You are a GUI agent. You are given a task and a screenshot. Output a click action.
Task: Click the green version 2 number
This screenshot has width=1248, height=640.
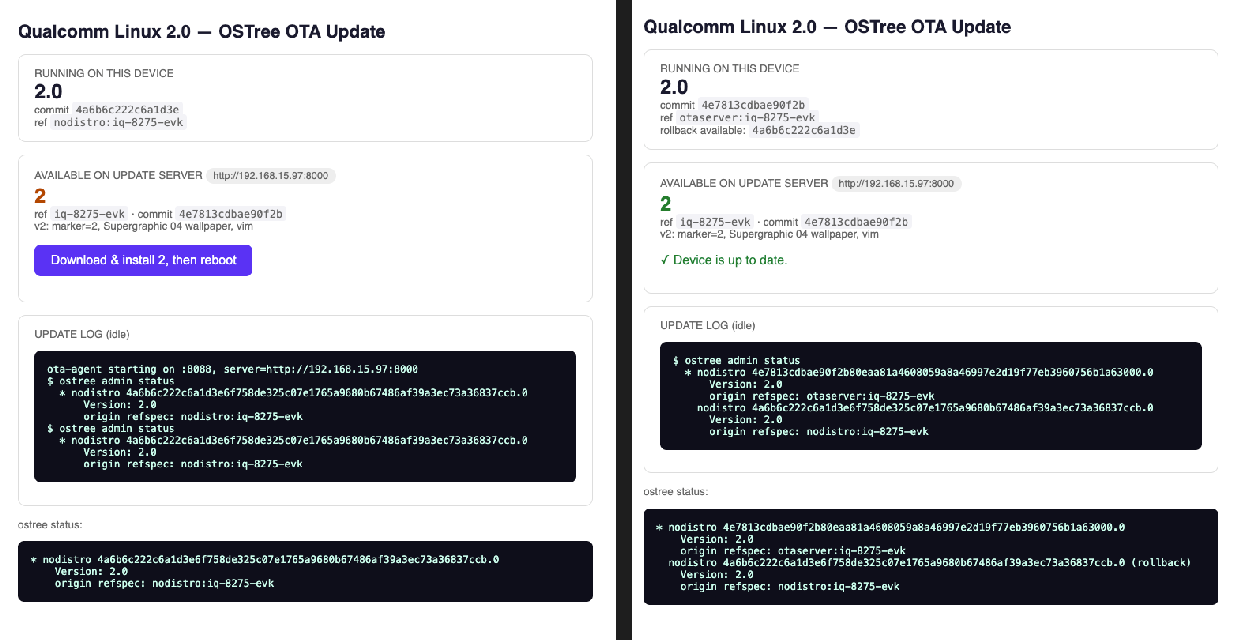tap(666, 204)
